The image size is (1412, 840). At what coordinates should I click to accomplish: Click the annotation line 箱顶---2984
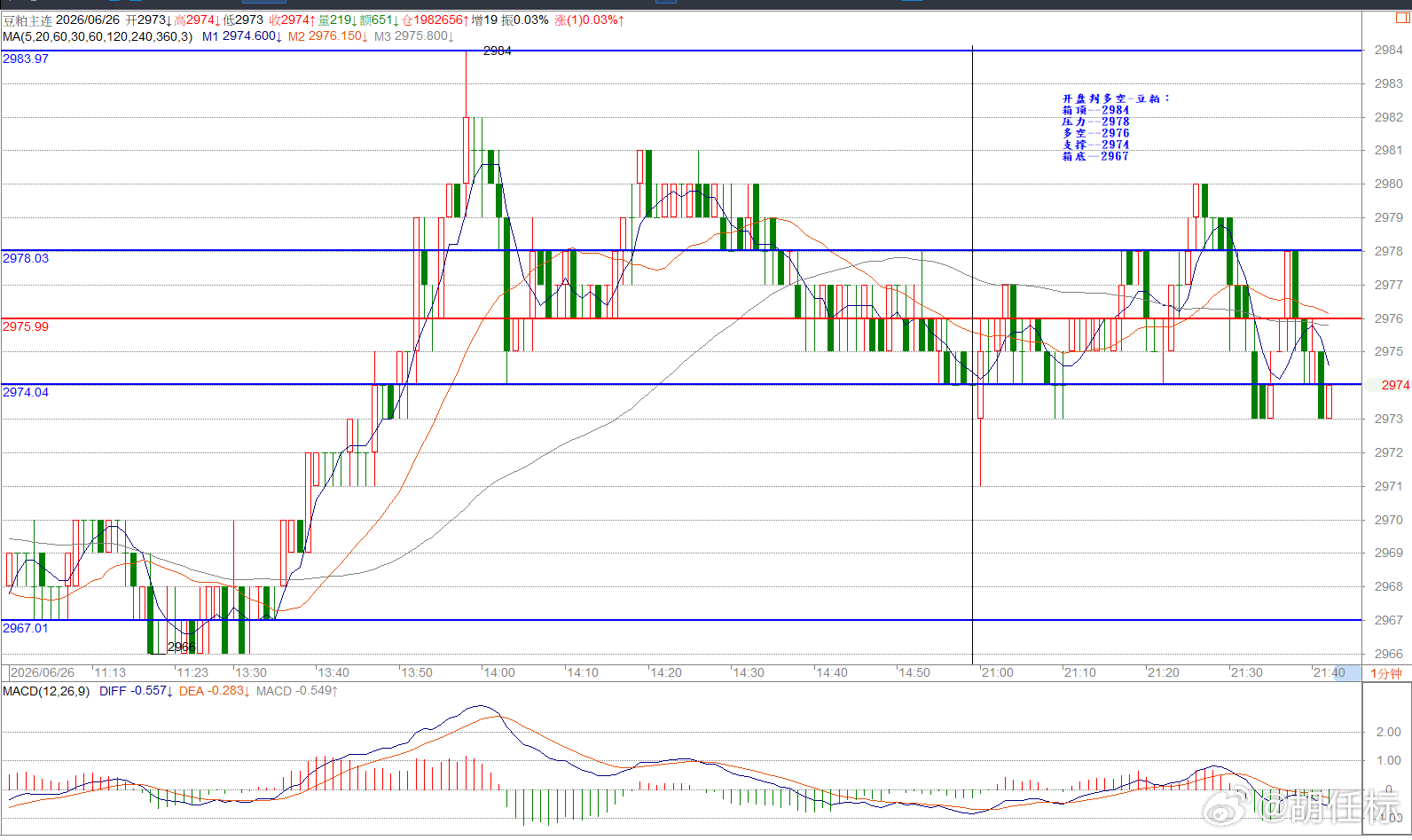coord(1096,110)
